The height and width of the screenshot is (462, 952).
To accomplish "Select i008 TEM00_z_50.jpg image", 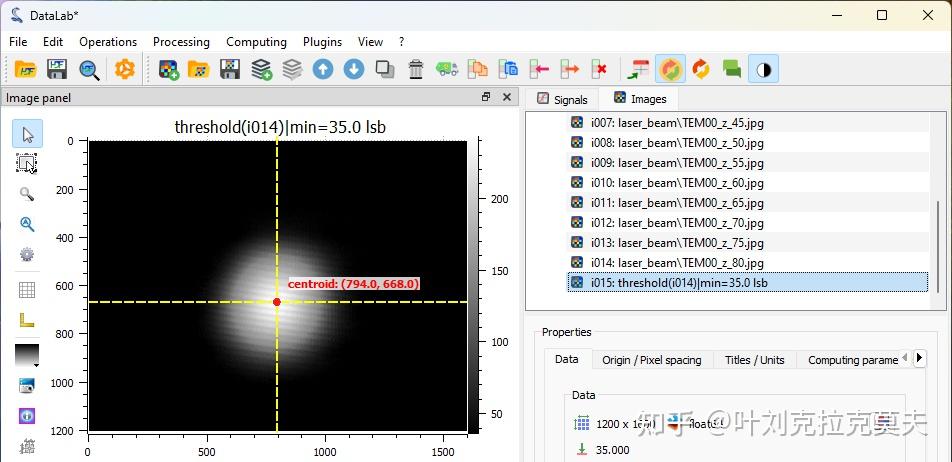I will tap(748, 143).
